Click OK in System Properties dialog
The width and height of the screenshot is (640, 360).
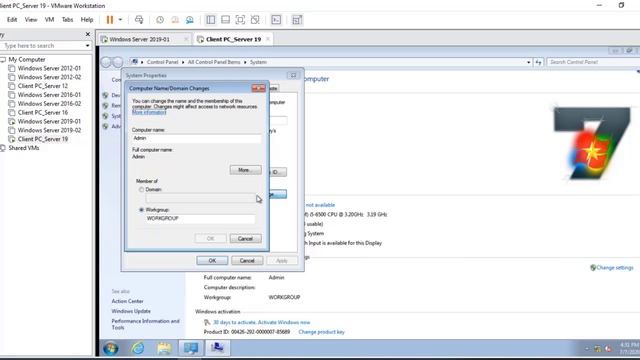tap(212, 260)
